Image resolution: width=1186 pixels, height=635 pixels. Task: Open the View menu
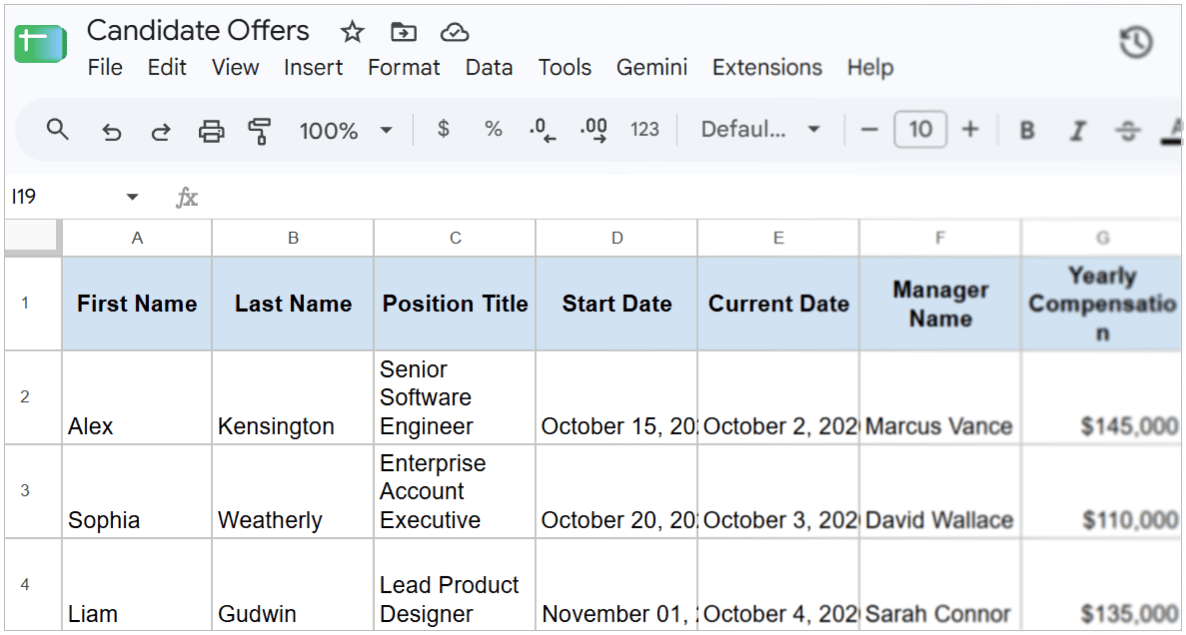pyautogui.click(x=235, y=67)
